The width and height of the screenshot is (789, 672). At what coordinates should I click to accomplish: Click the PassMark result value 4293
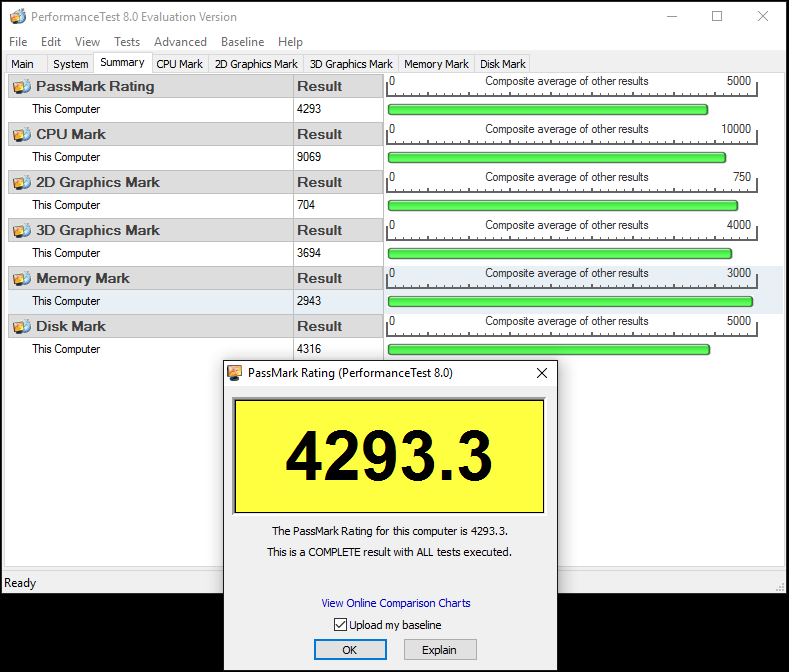(309, 109)
